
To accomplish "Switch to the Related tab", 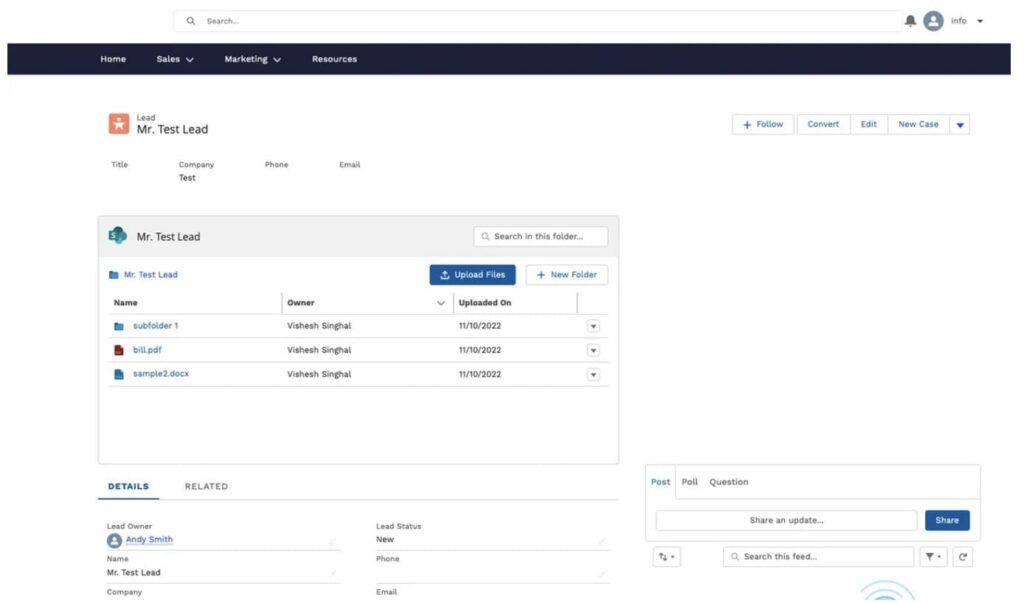I will [x=206, y=487].
